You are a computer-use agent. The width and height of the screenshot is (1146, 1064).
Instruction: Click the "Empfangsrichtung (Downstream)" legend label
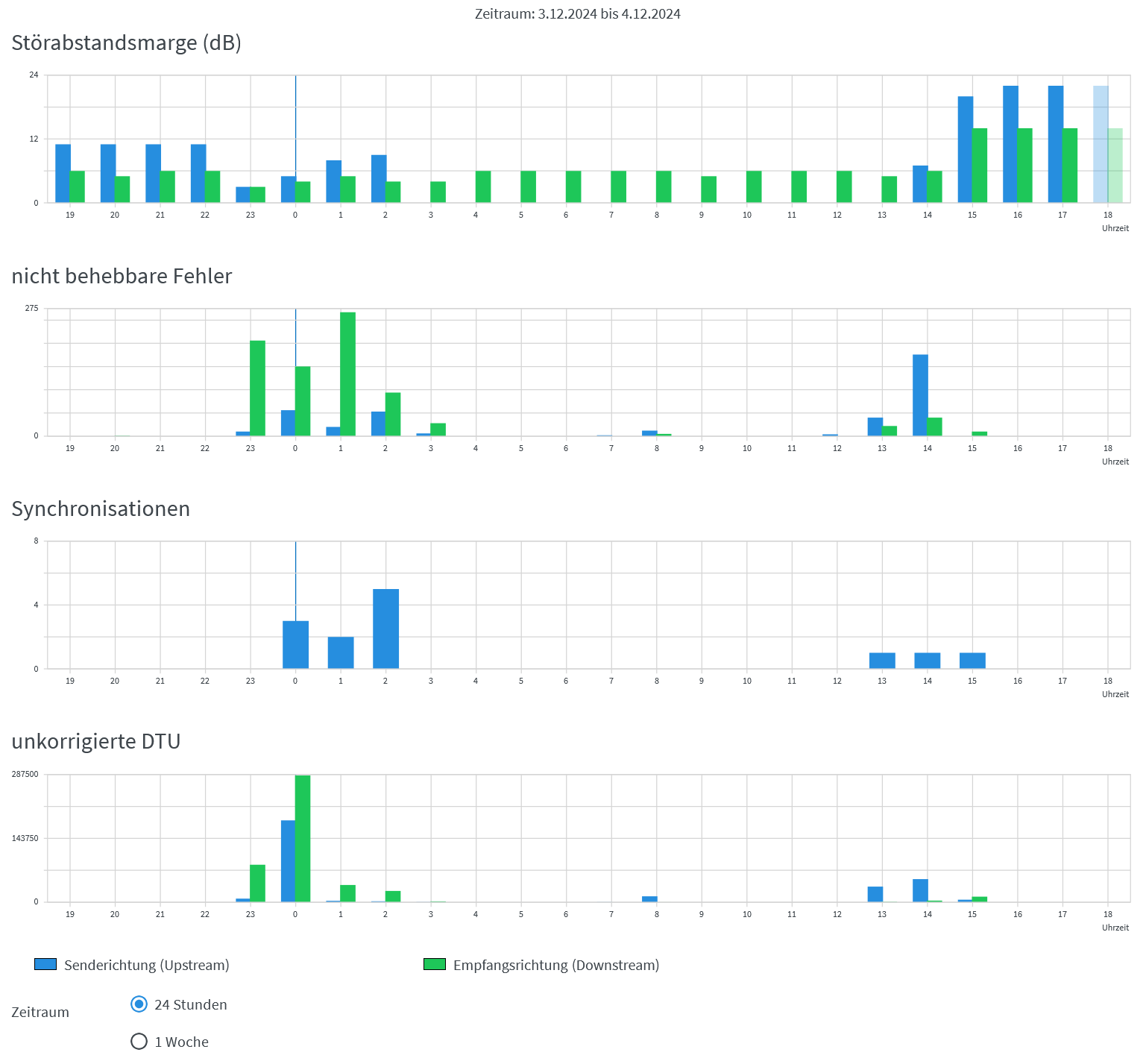click(x=556, y=966)
